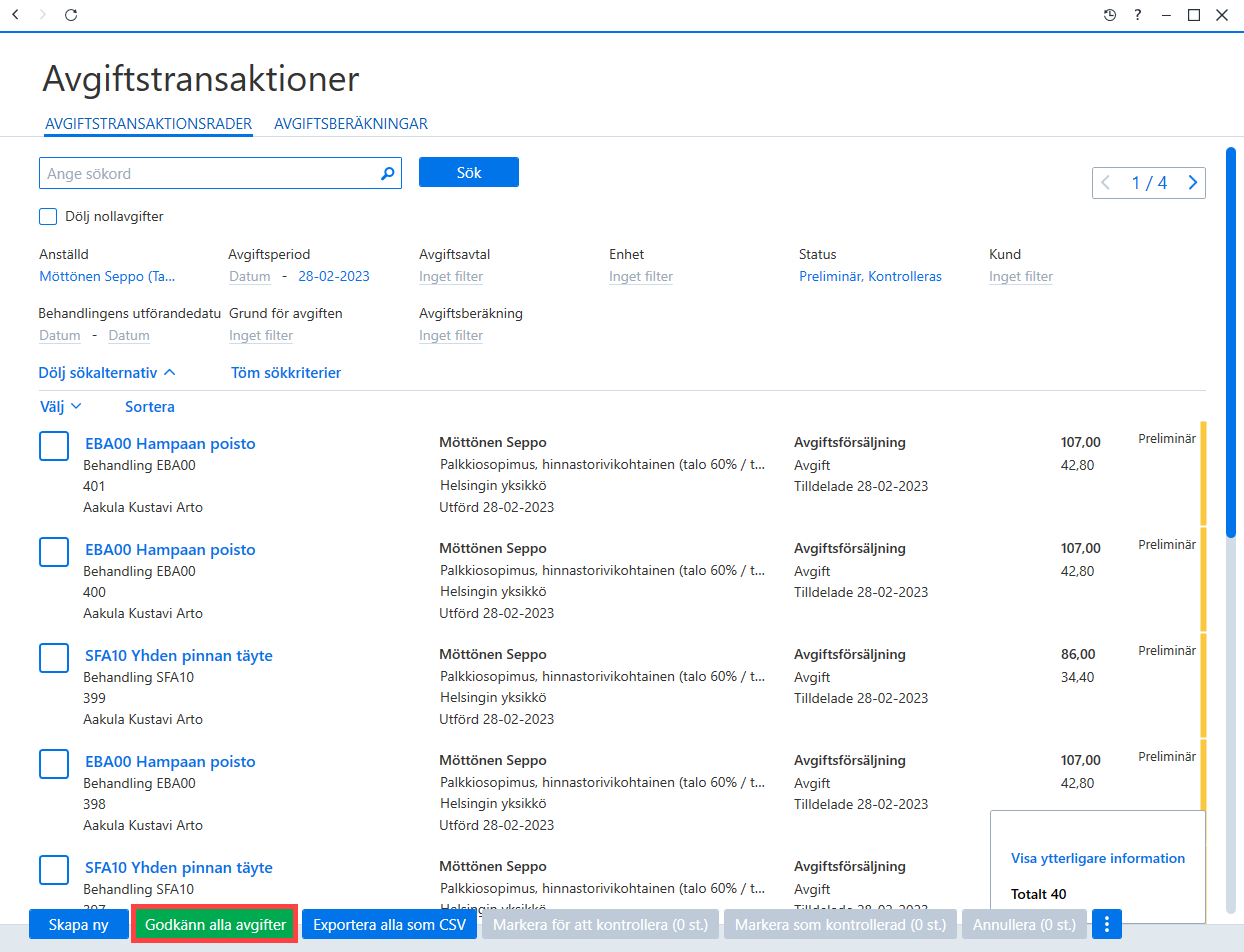
Task: Open the three-dot more actions button
Action: click(1106, 925)
